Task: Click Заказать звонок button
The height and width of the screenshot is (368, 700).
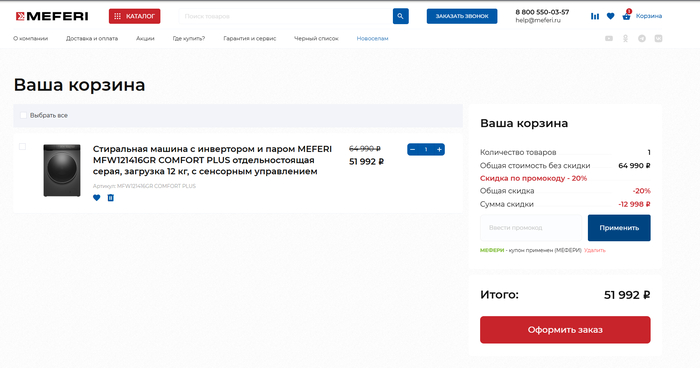Action: pyautogui.click(x=462, y=16)
